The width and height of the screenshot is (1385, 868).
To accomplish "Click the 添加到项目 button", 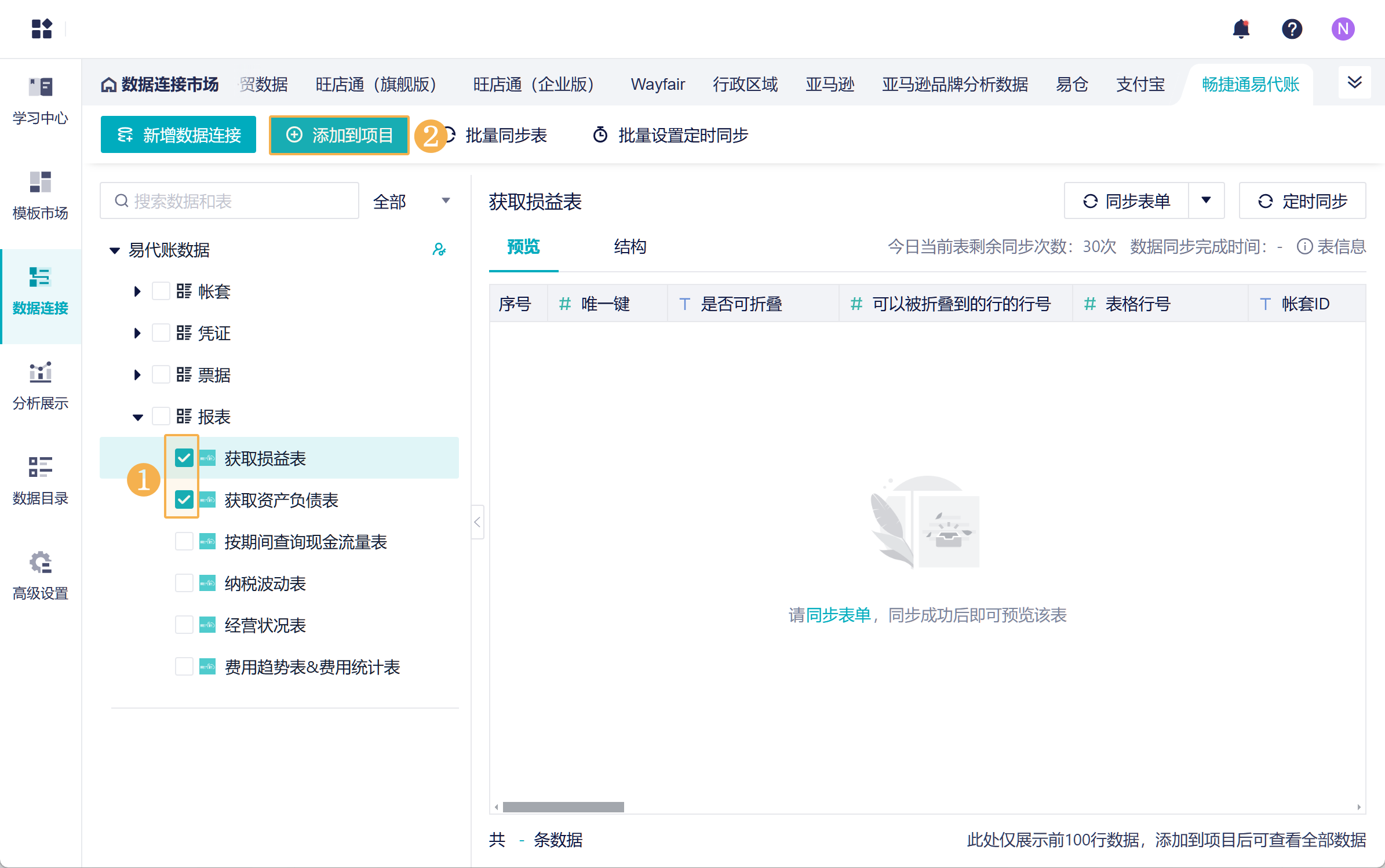I will pos(340,135).
